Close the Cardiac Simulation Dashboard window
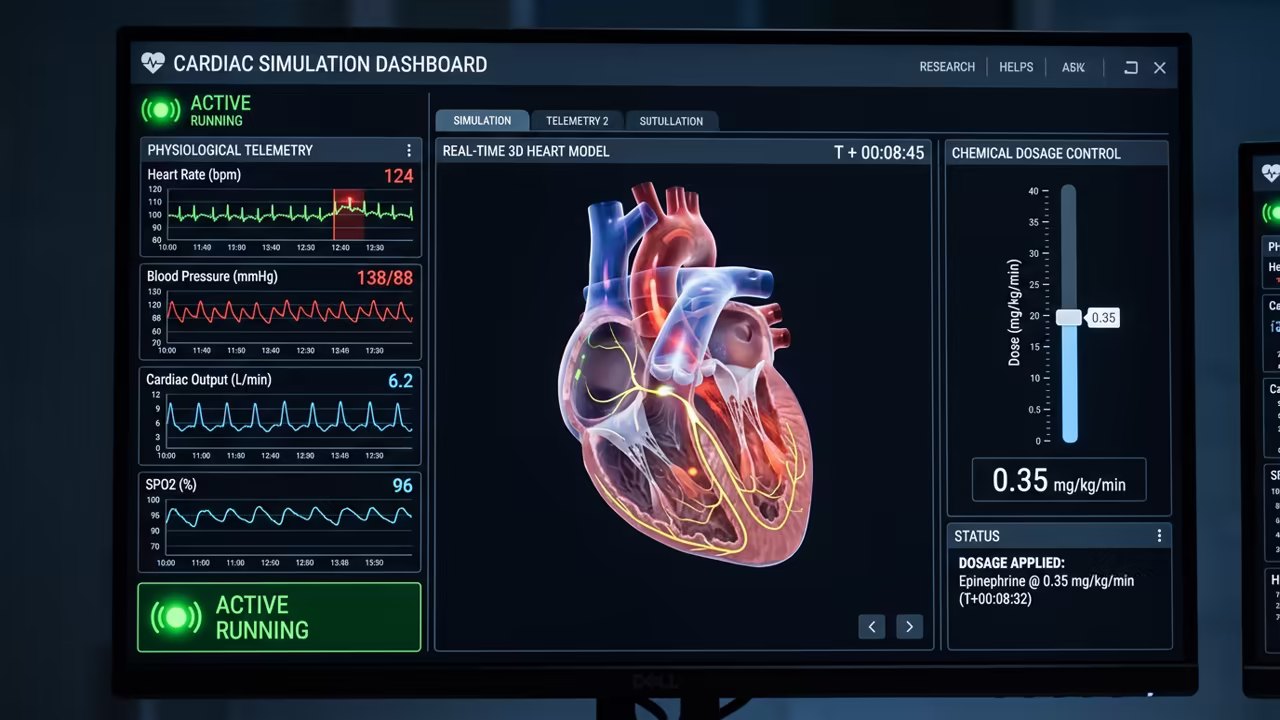This screenshot has width=1280, height=720. pyautogui.click(x=1160, y=67)
